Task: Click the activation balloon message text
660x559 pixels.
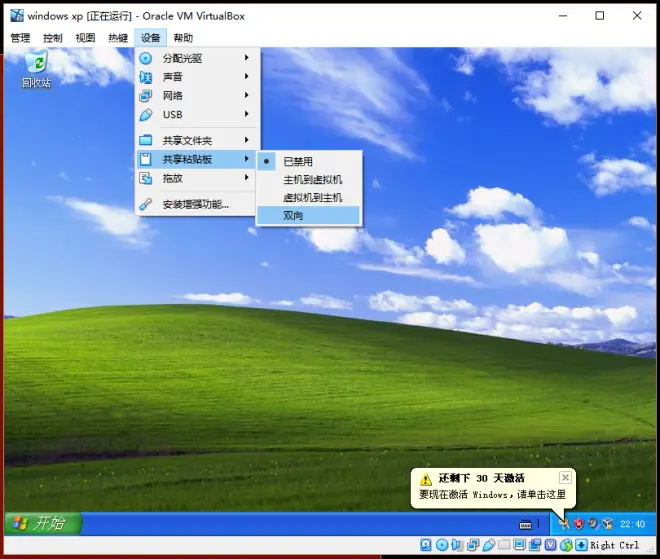Action: click(492, 494)
